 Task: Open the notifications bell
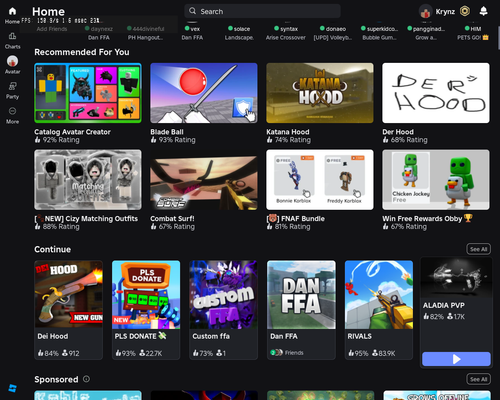point(483,11)
